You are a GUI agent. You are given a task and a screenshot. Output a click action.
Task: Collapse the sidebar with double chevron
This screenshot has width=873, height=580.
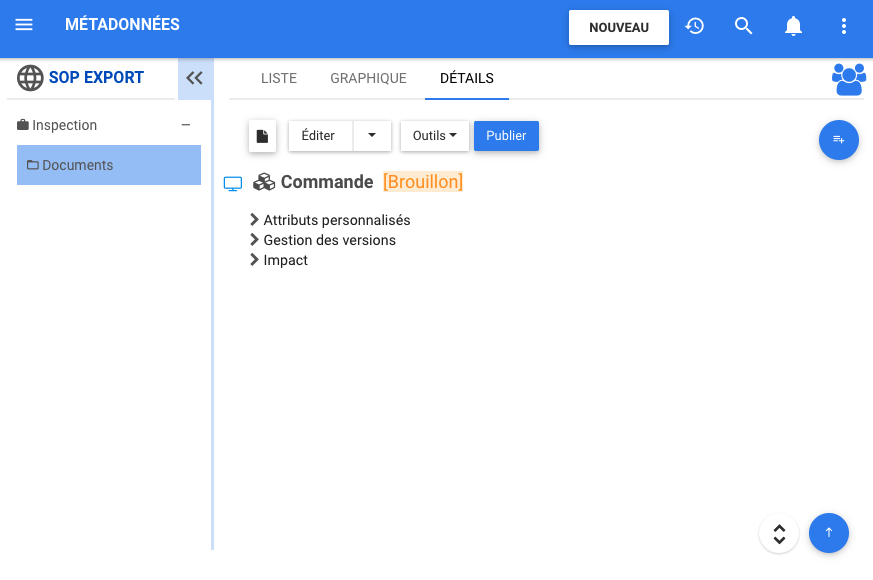195,78
